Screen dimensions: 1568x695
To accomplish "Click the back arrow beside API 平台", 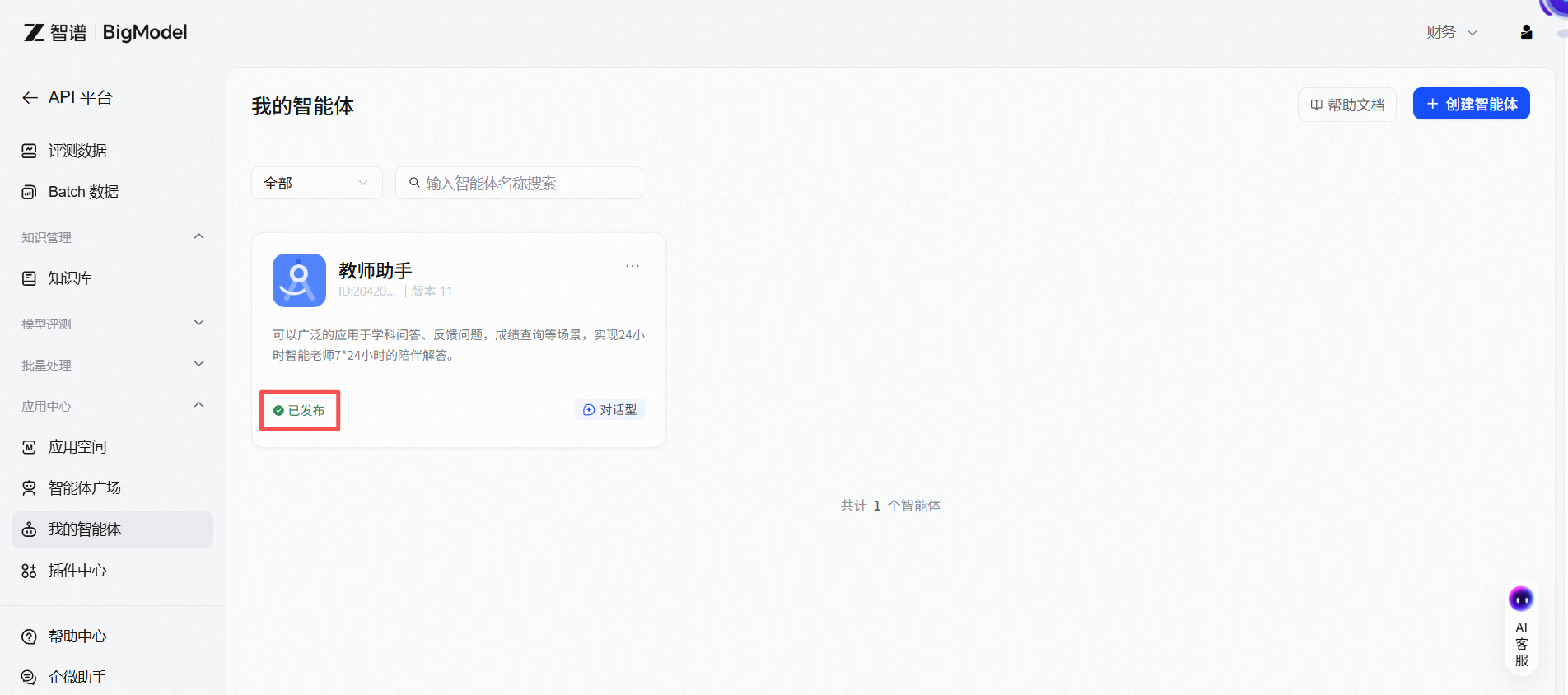I will [x=30, y=98].
